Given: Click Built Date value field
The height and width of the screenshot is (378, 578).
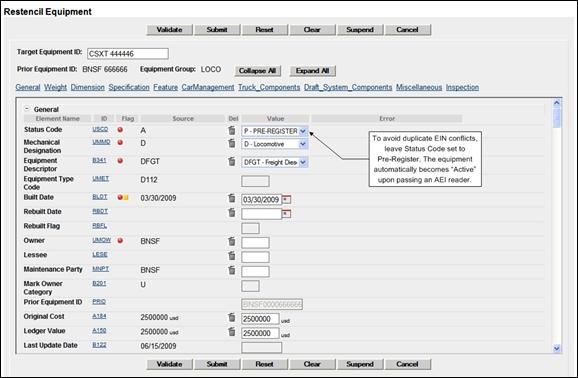Looking at the screenshot, I should tap(262, 200).
